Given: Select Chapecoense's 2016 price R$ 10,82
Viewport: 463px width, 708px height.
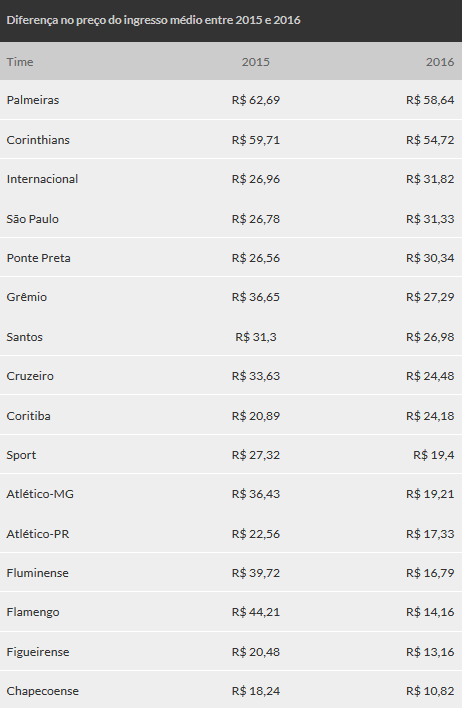Looking at the screenshot, I should [x=430, y=691].
